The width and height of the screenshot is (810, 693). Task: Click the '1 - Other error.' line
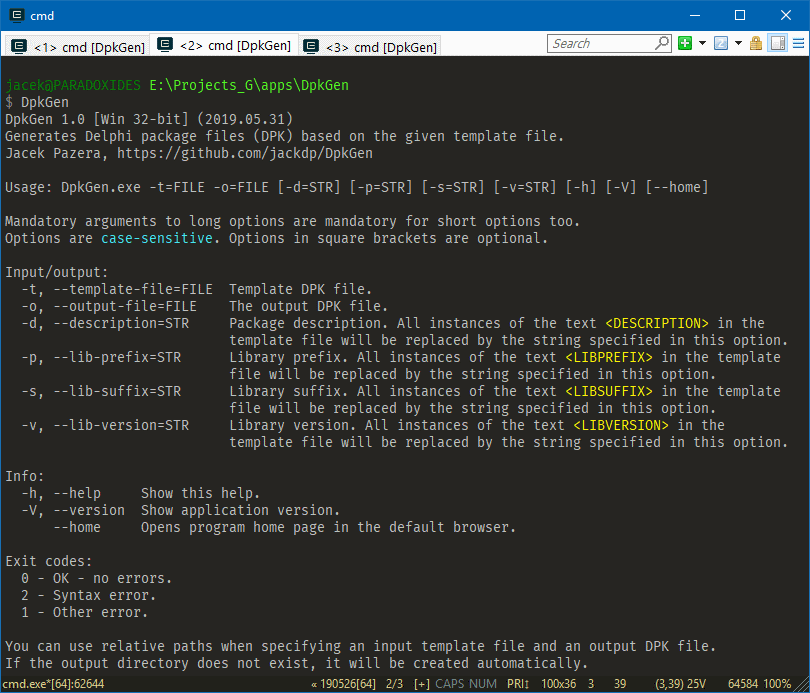click(85, 612)
